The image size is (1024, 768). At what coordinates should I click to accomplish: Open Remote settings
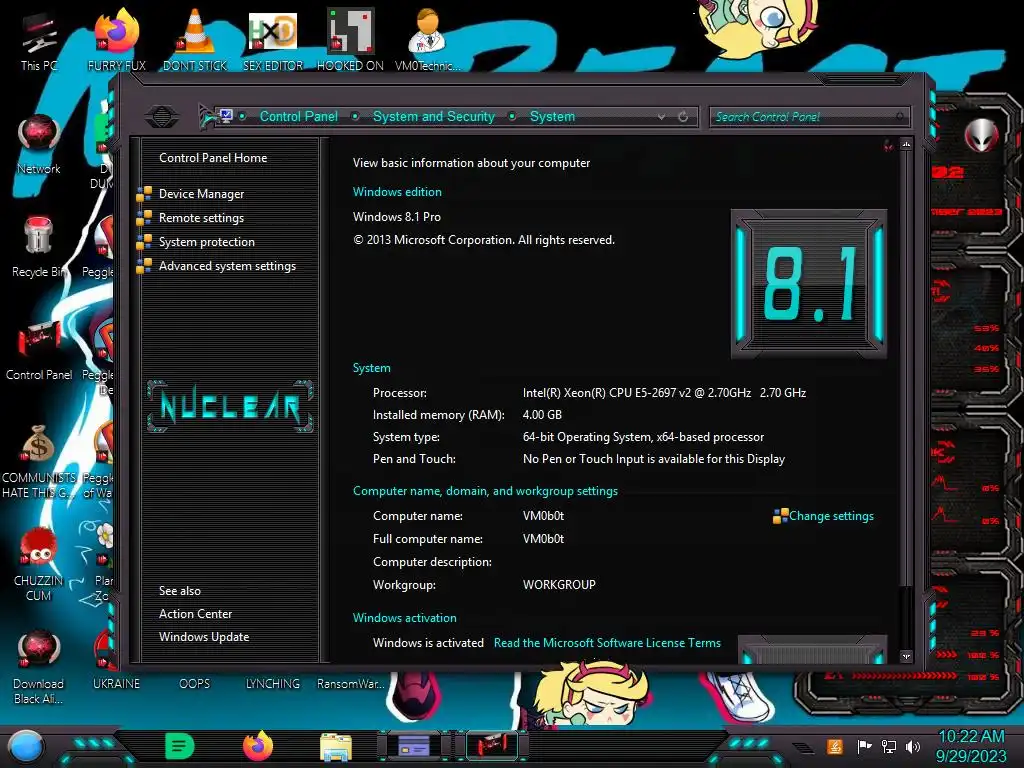pyautogui.click(x=201, y=218)
